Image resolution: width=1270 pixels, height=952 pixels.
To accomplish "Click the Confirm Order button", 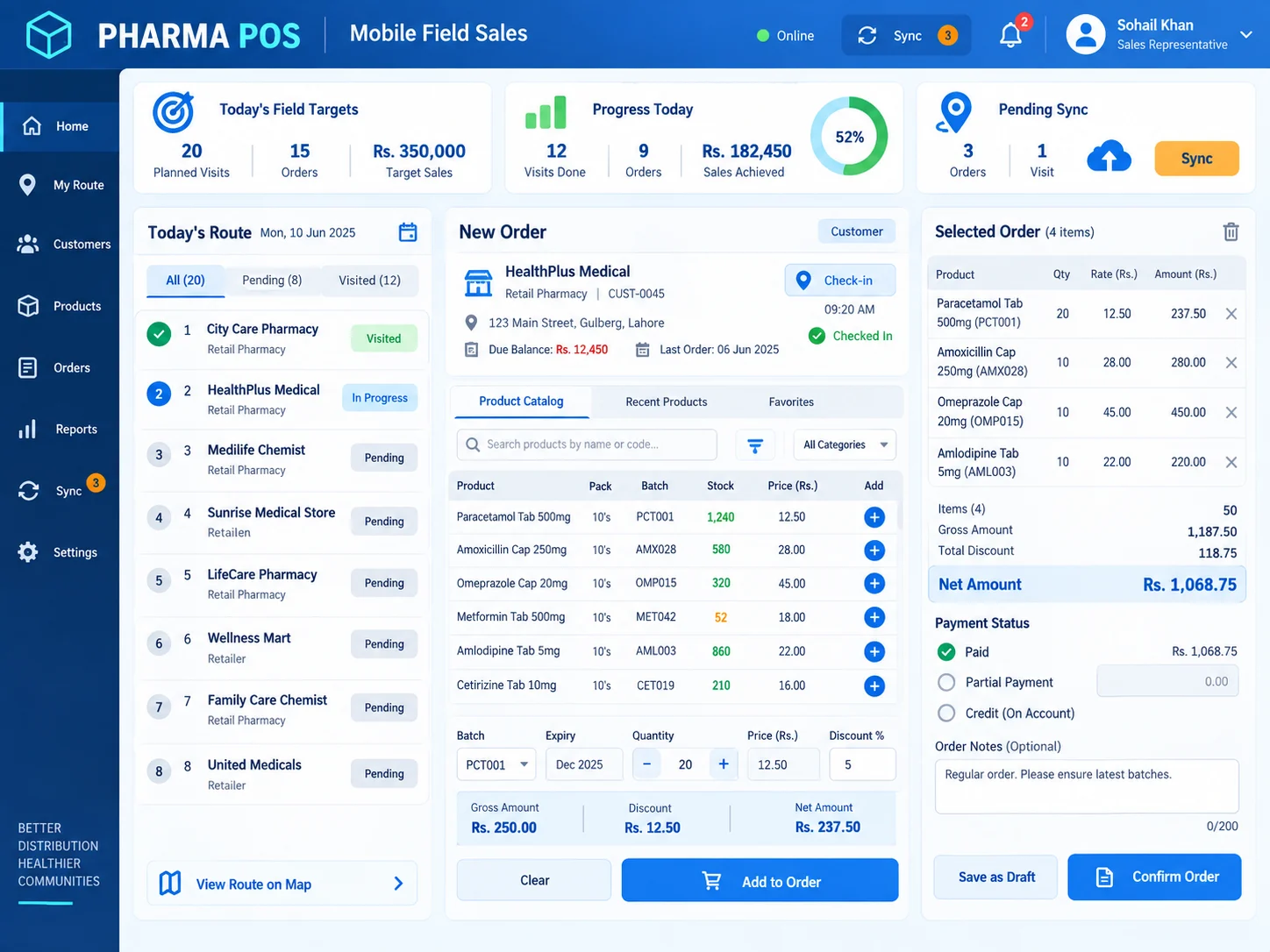I will [x=1154, y=877].
